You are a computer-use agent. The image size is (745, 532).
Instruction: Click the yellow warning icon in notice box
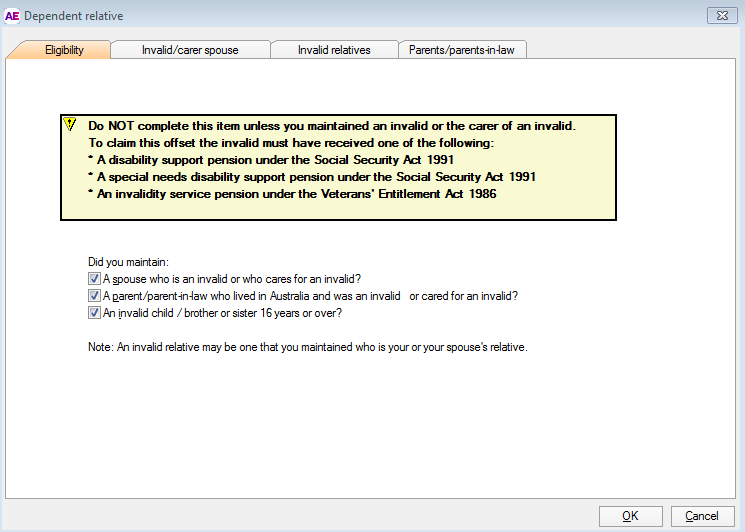pyautogui.click(x=70, y=124)
